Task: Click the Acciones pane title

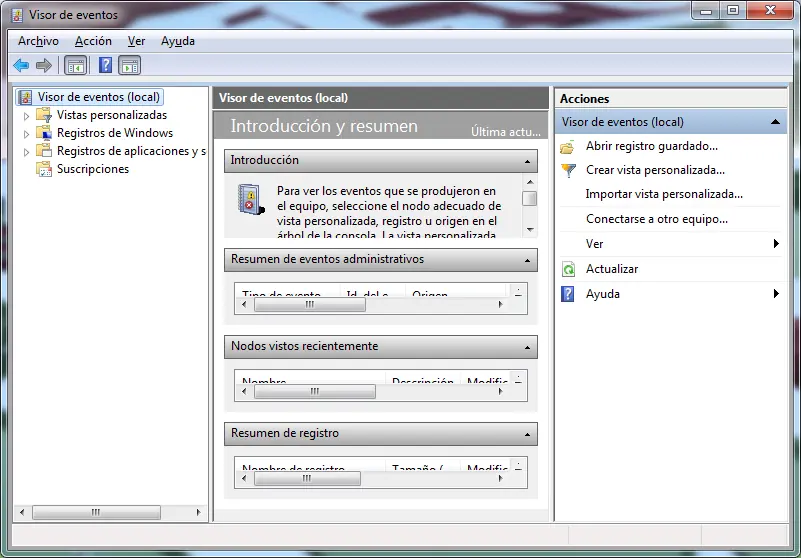Action: (x=584, y=99)
